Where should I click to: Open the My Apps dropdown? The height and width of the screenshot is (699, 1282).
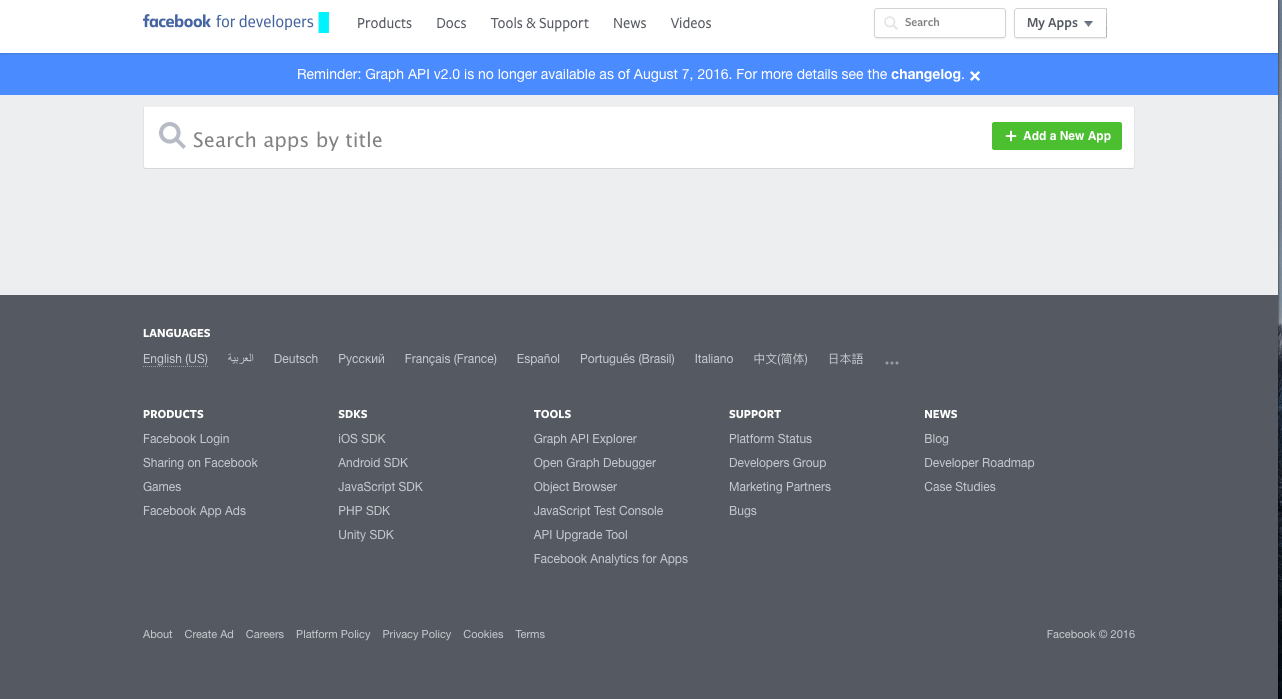[x=1059, y=22]
